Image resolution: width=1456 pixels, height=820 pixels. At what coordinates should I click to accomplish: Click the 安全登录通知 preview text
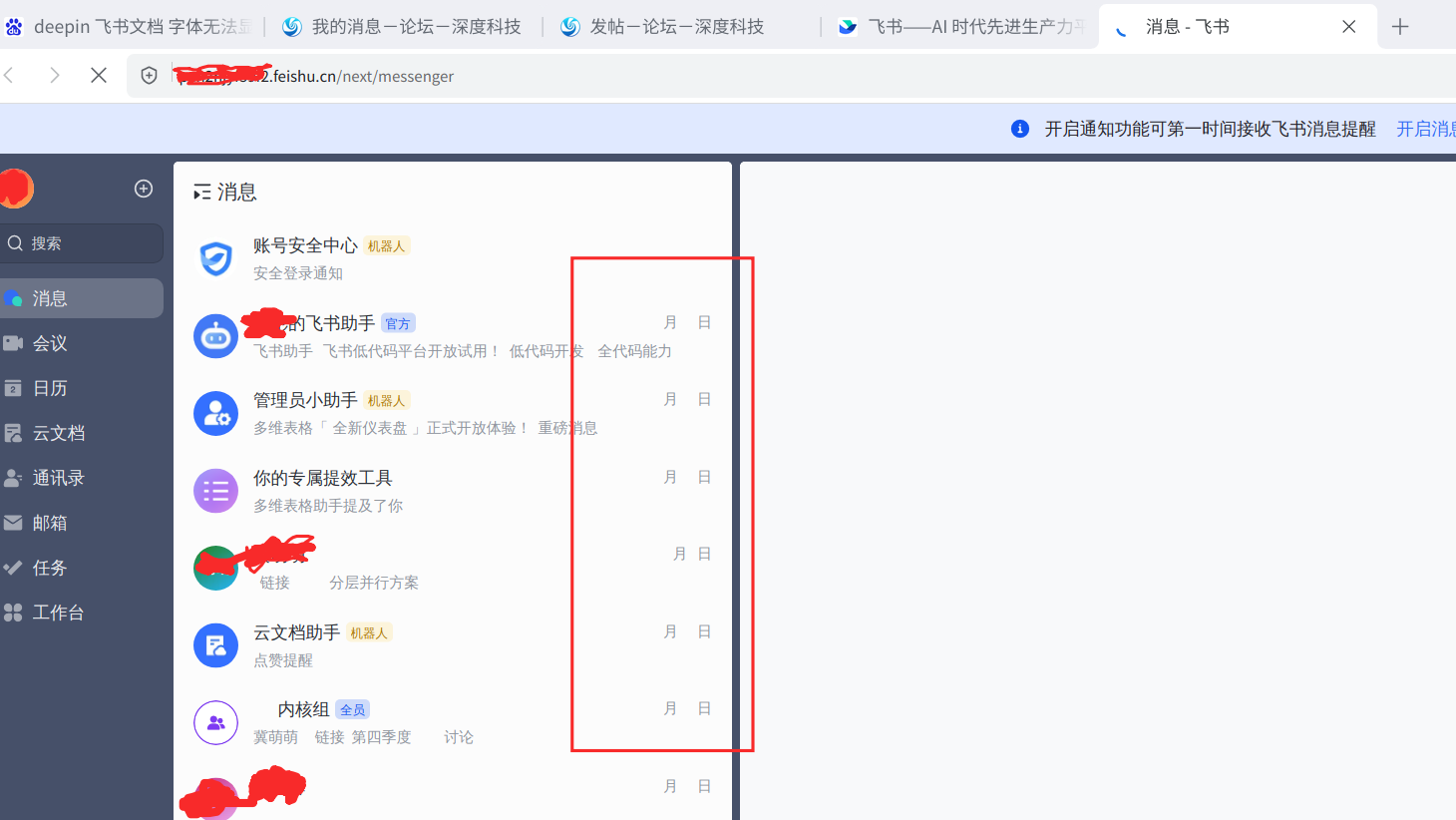[x=298, y=273]
